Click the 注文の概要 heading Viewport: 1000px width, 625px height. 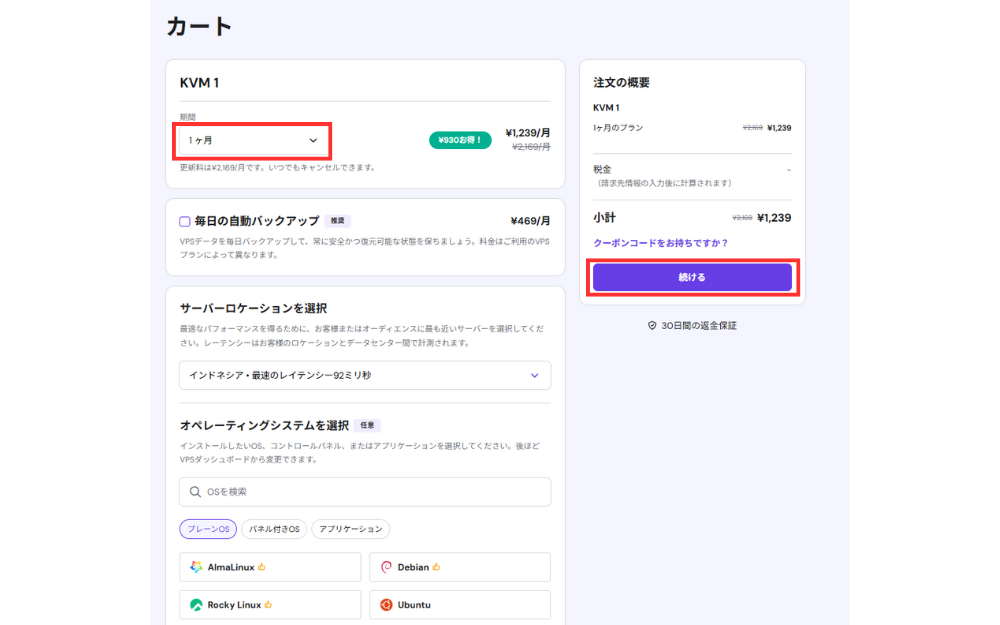pos(621,82)
